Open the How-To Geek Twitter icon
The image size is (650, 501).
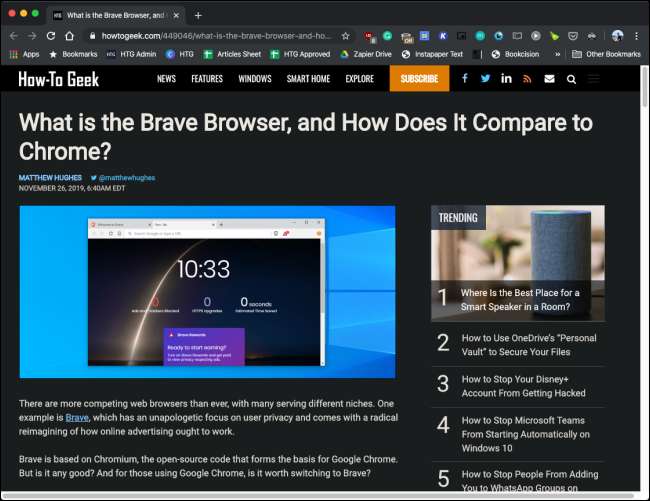point(485,78)
